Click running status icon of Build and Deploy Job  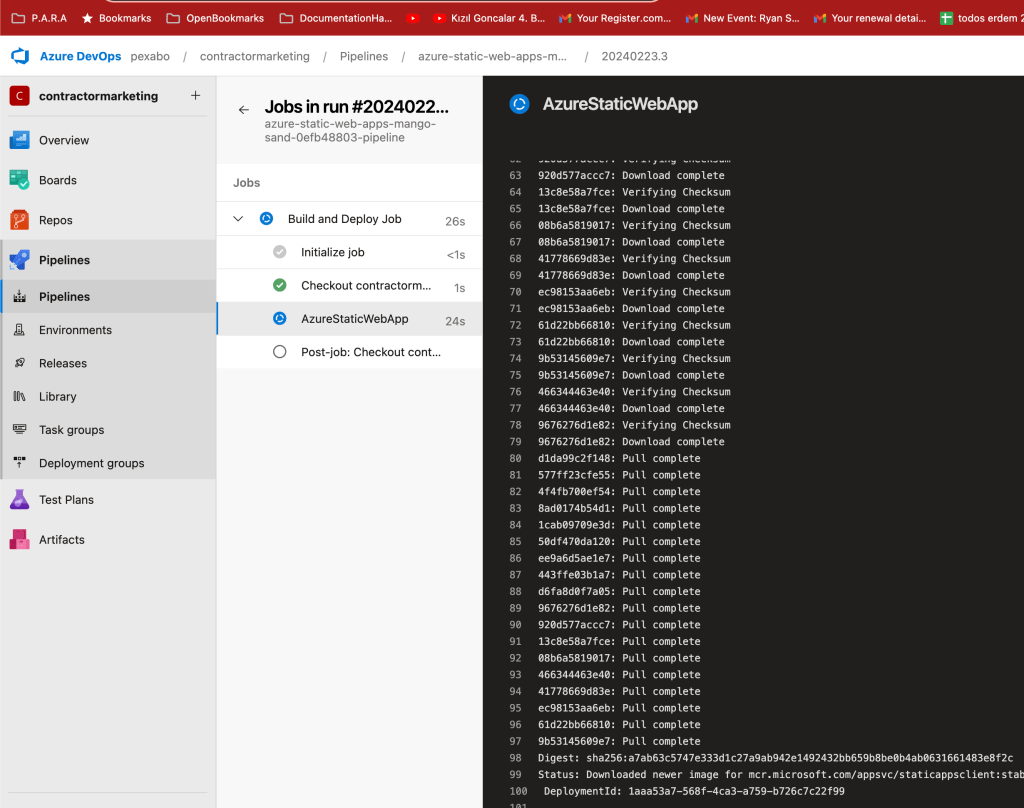point(266,219)
